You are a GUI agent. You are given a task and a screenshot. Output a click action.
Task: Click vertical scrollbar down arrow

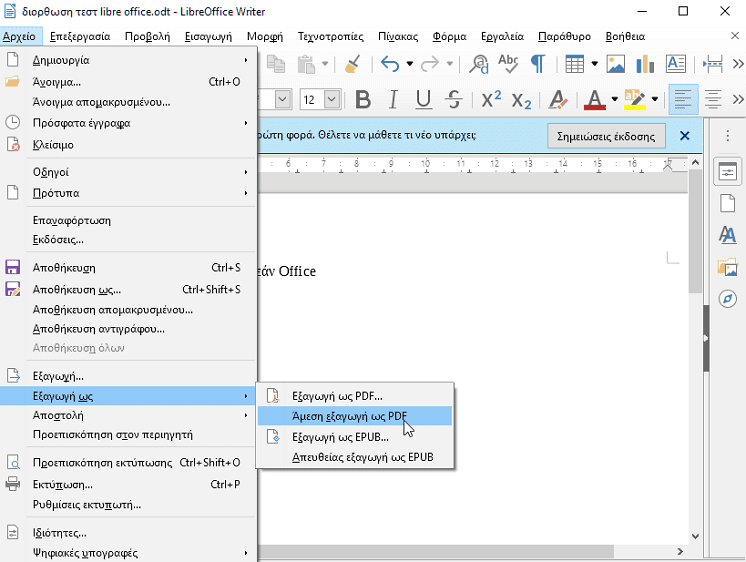click(695, 536)
